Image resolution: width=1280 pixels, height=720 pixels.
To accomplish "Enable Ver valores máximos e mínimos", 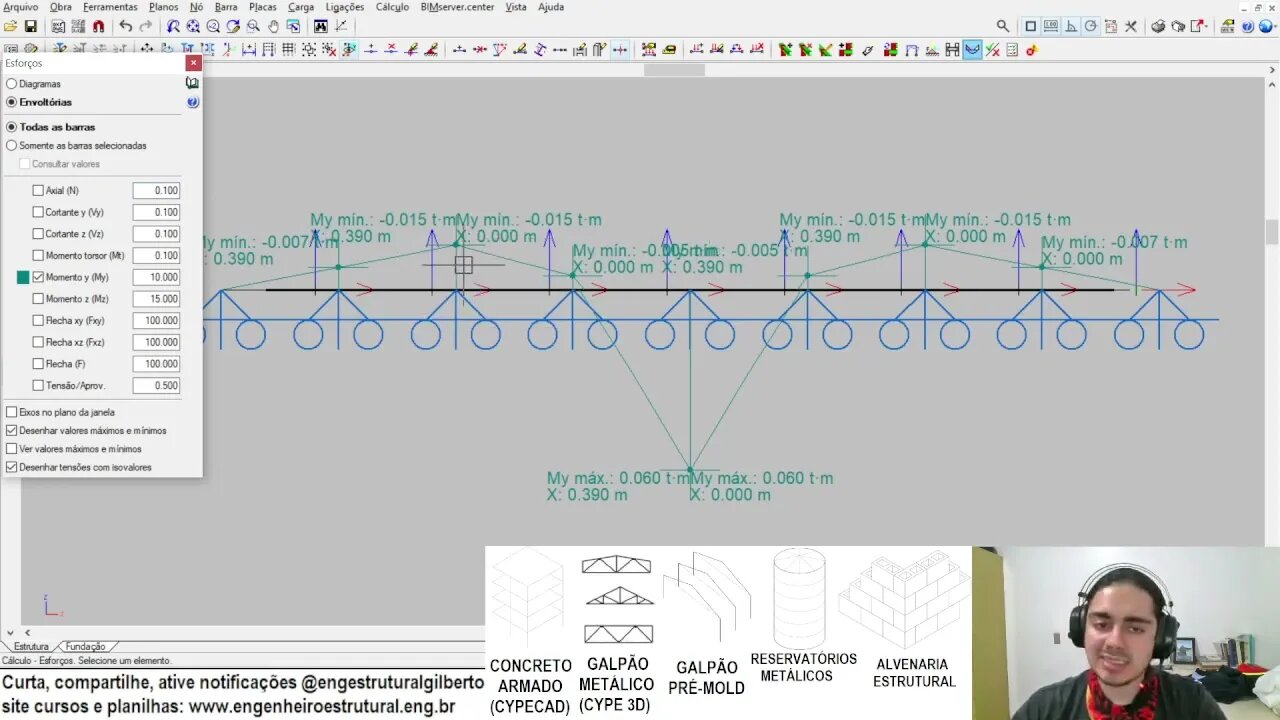I will click(12, 449).
